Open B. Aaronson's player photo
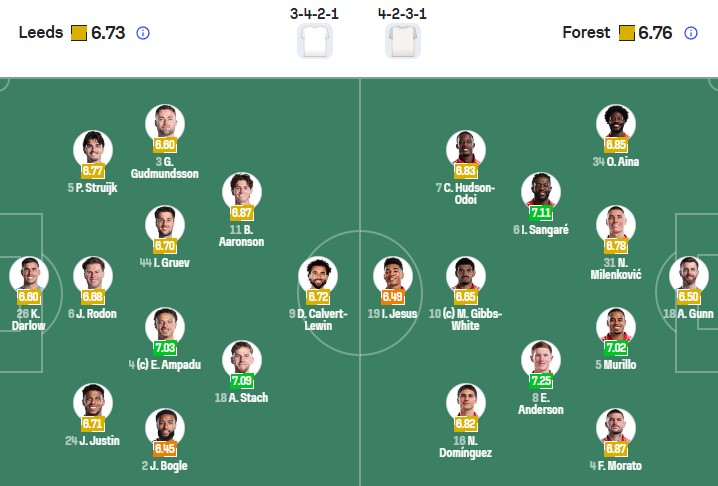Image resolution: width=718 pixels, height=486 pixels. (x=241, y=191)
